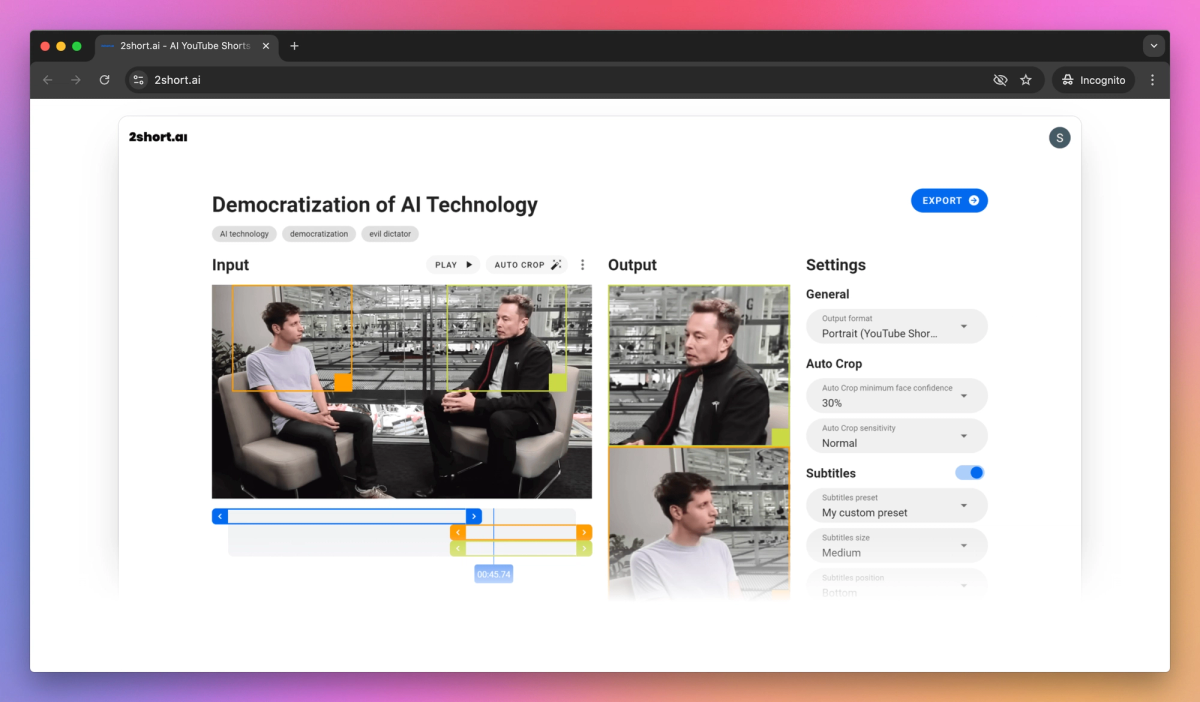Viewport: 1200px width, 702px height.
Task: Open Auto Crop minimum face confidence dropdown
Action: (897, 396)
